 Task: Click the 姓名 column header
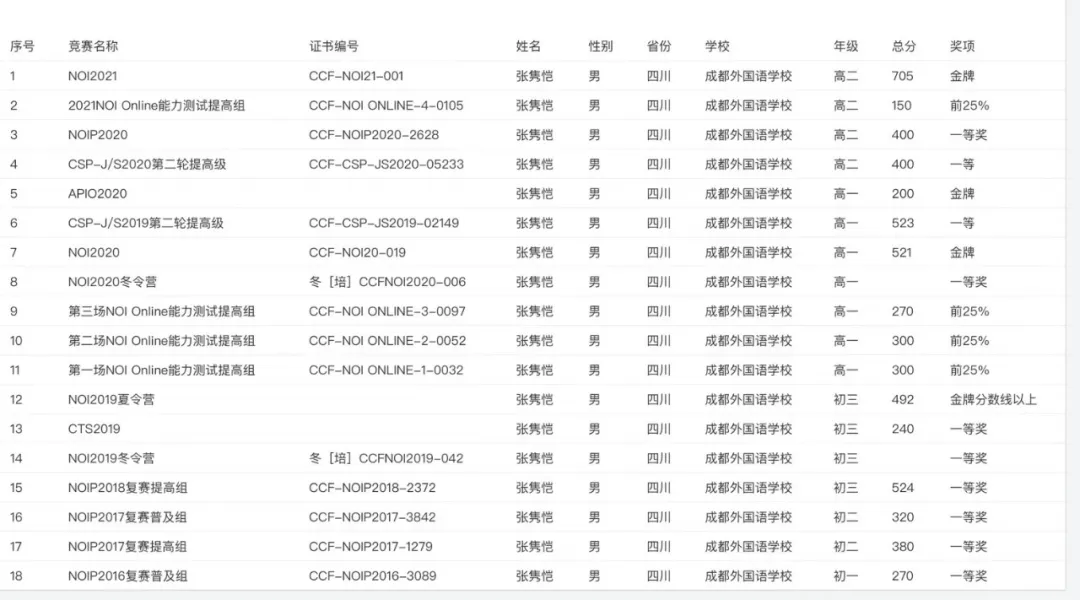click(528, 46)
